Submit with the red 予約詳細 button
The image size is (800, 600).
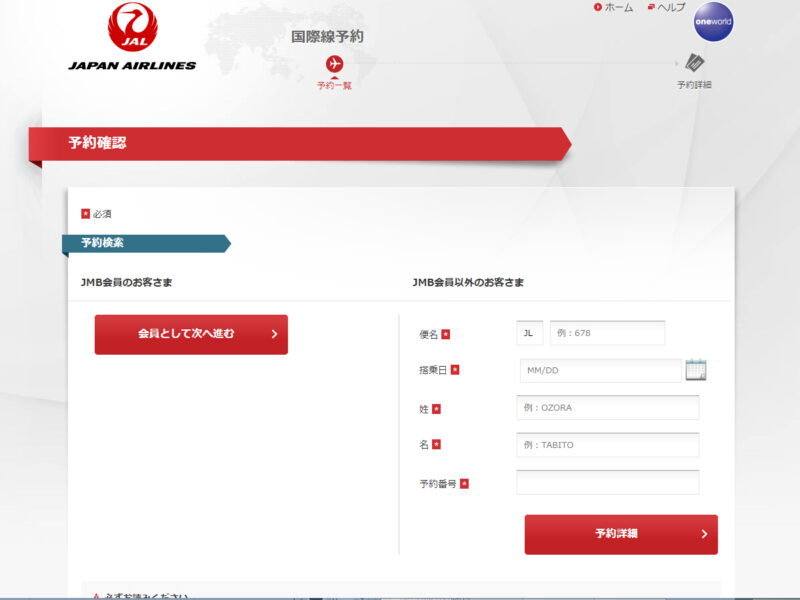tap(620, 534)
